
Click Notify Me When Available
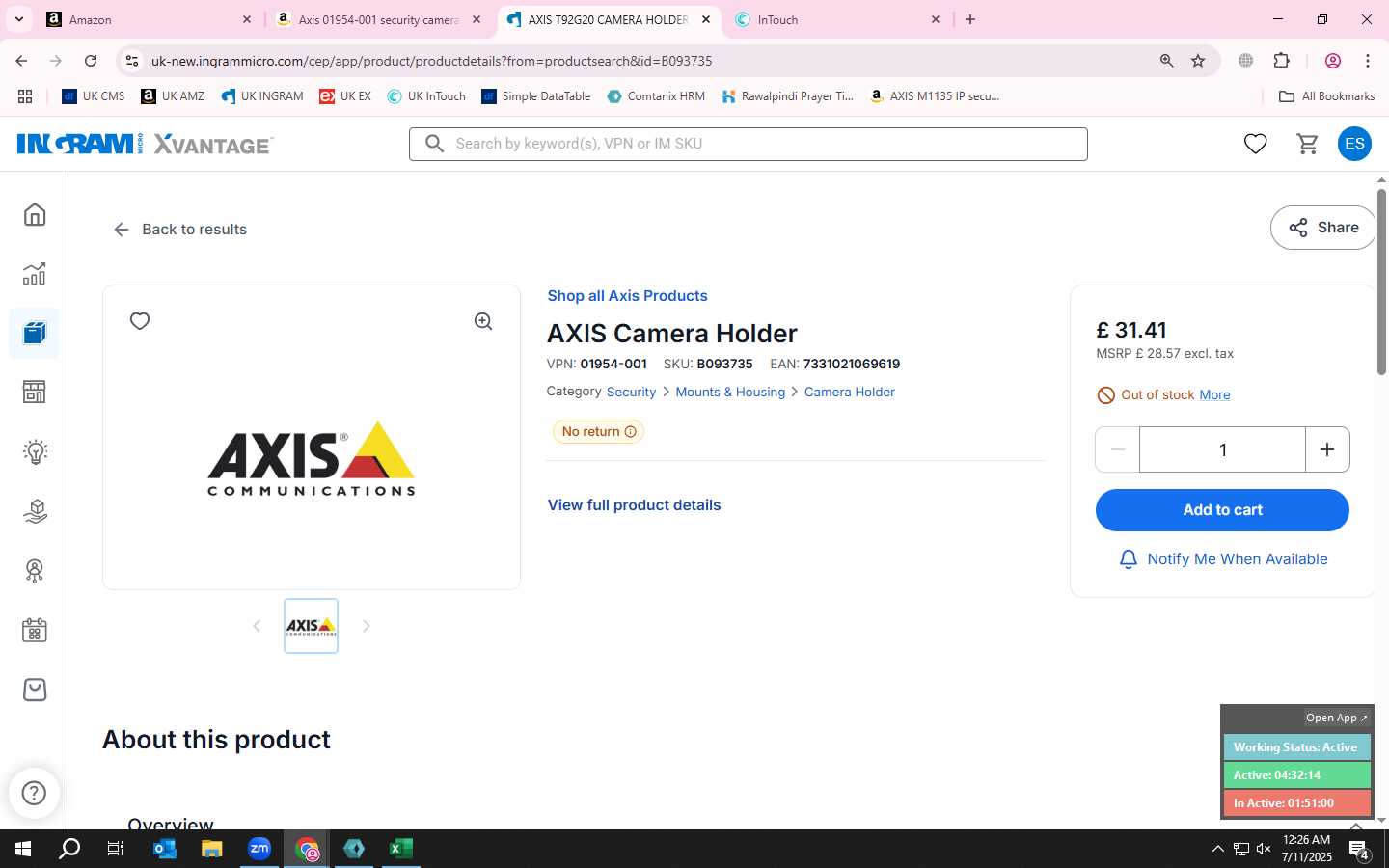click(x=1222, y=559)
